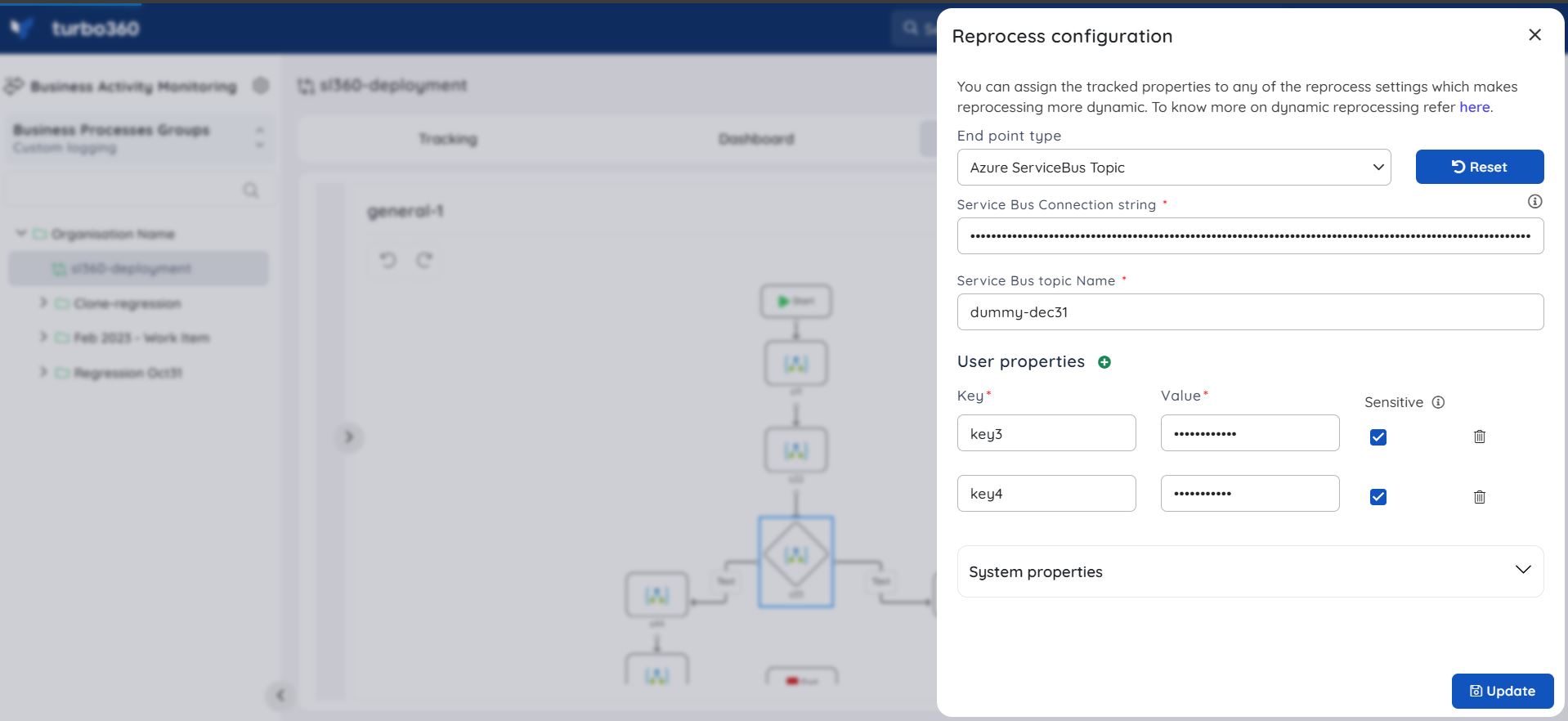Image resolution: width=1568 pixels, height=721 pixels.
Task: Expand the Clone-regression folder
Action: pyautogui.click(x=43, y=303)
